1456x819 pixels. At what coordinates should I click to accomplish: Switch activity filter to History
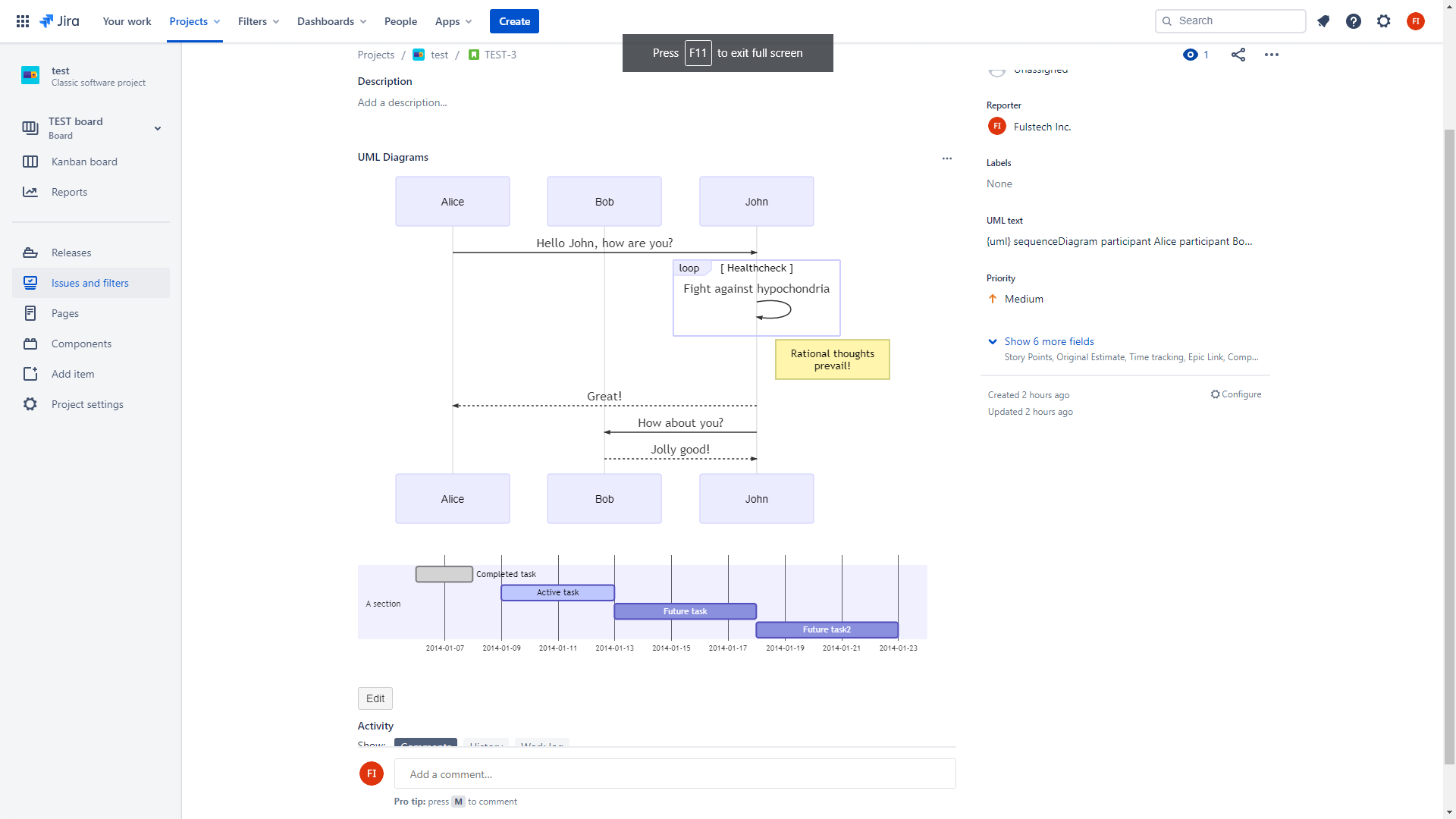tap(485, 745)
